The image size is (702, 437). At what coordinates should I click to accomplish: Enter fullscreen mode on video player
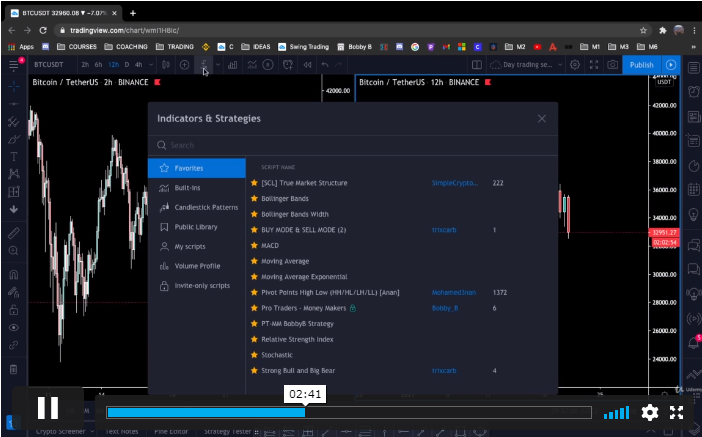(676, 412)
